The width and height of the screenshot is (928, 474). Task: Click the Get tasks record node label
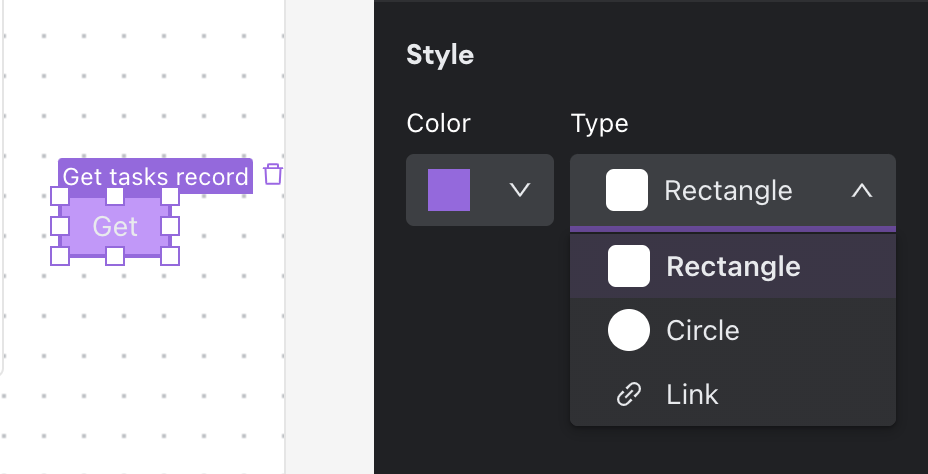coord(155,177)
